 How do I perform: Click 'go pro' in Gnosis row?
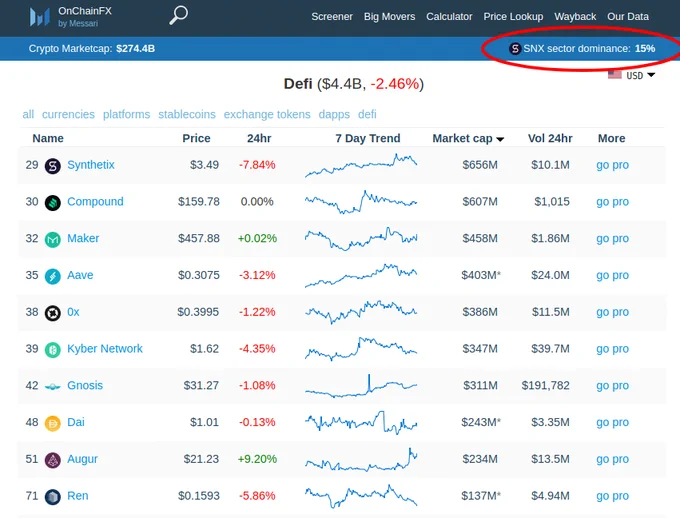pyautogui.click(x=612, y=385)
